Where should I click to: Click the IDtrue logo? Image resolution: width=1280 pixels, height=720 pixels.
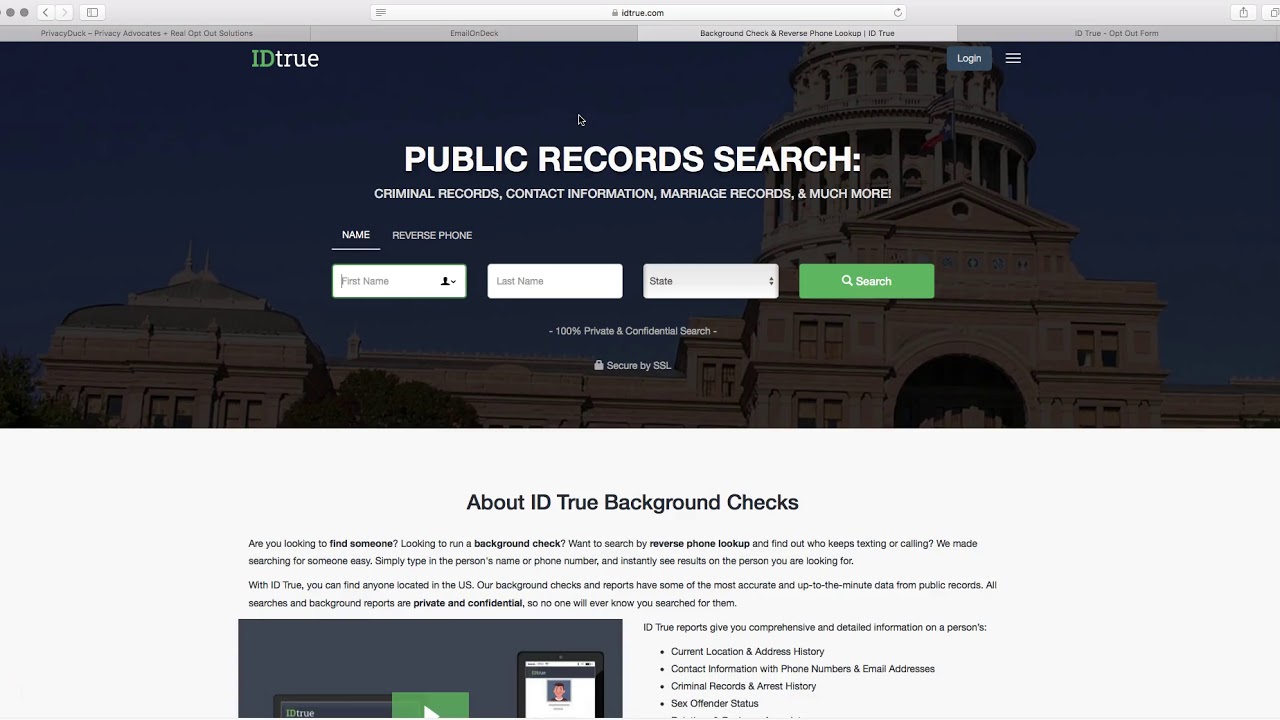[285, 58]
